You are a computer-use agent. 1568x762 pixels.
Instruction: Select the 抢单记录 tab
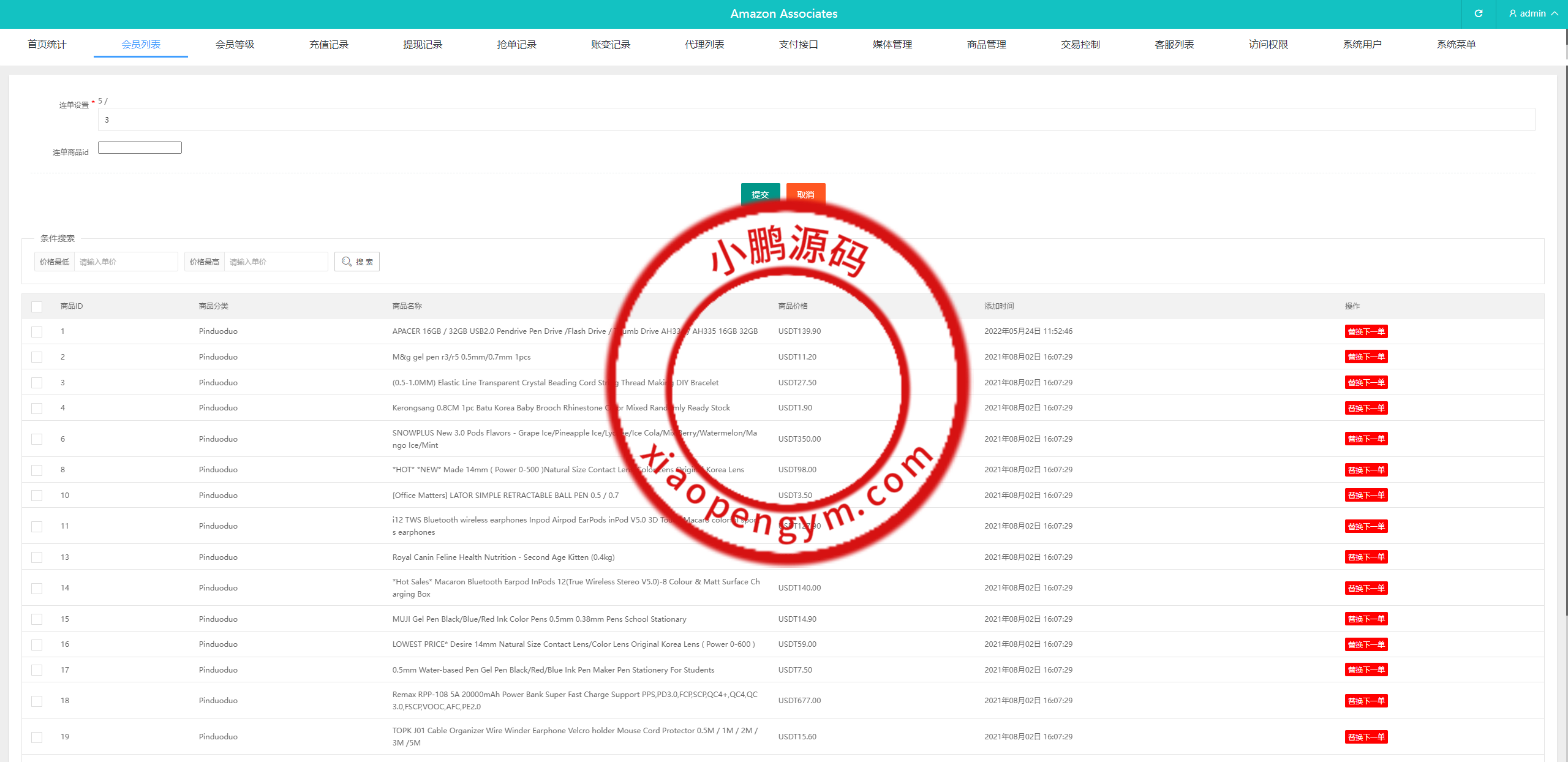point(516,44)
